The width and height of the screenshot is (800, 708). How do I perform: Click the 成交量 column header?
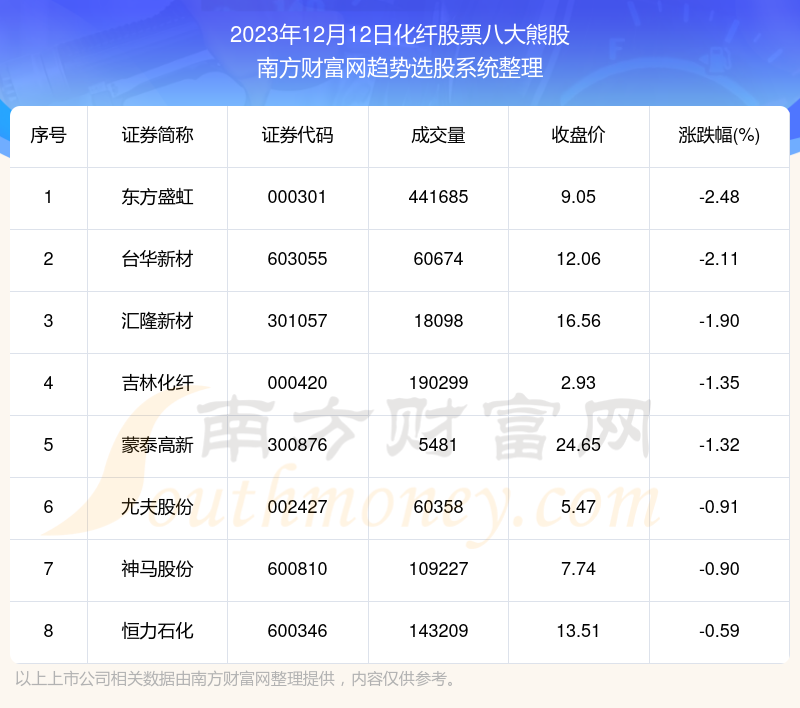(438, 136)
